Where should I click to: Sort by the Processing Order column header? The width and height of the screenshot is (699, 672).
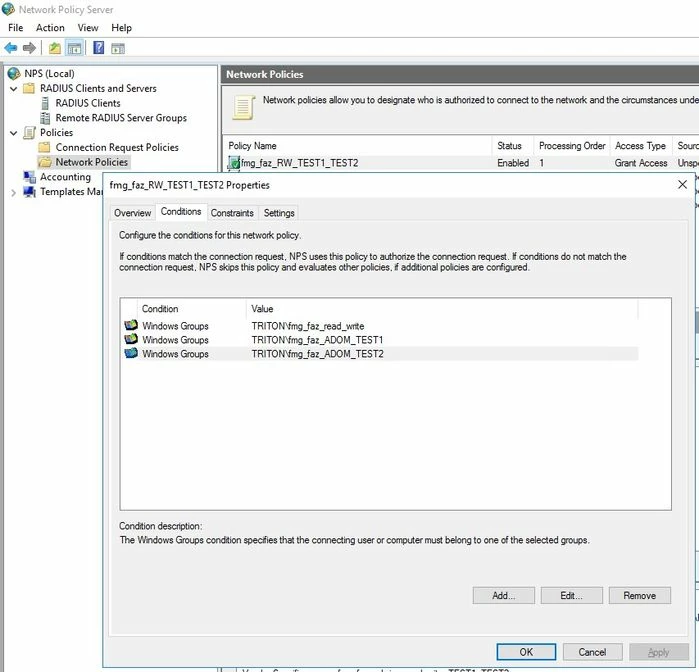point(572,146)
